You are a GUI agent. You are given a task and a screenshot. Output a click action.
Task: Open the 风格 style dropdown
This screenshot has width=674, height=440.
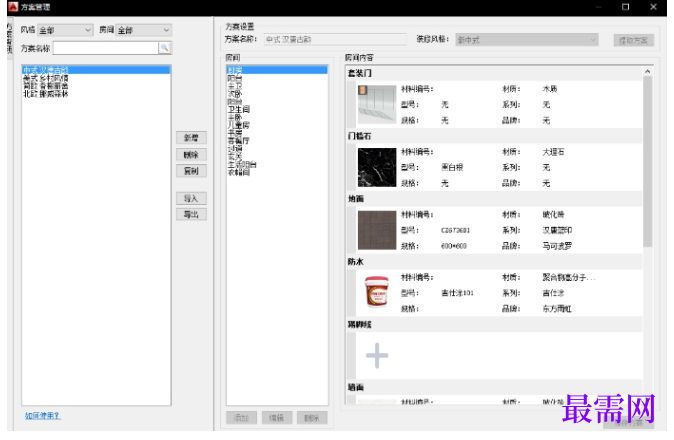tap(65, 30)
